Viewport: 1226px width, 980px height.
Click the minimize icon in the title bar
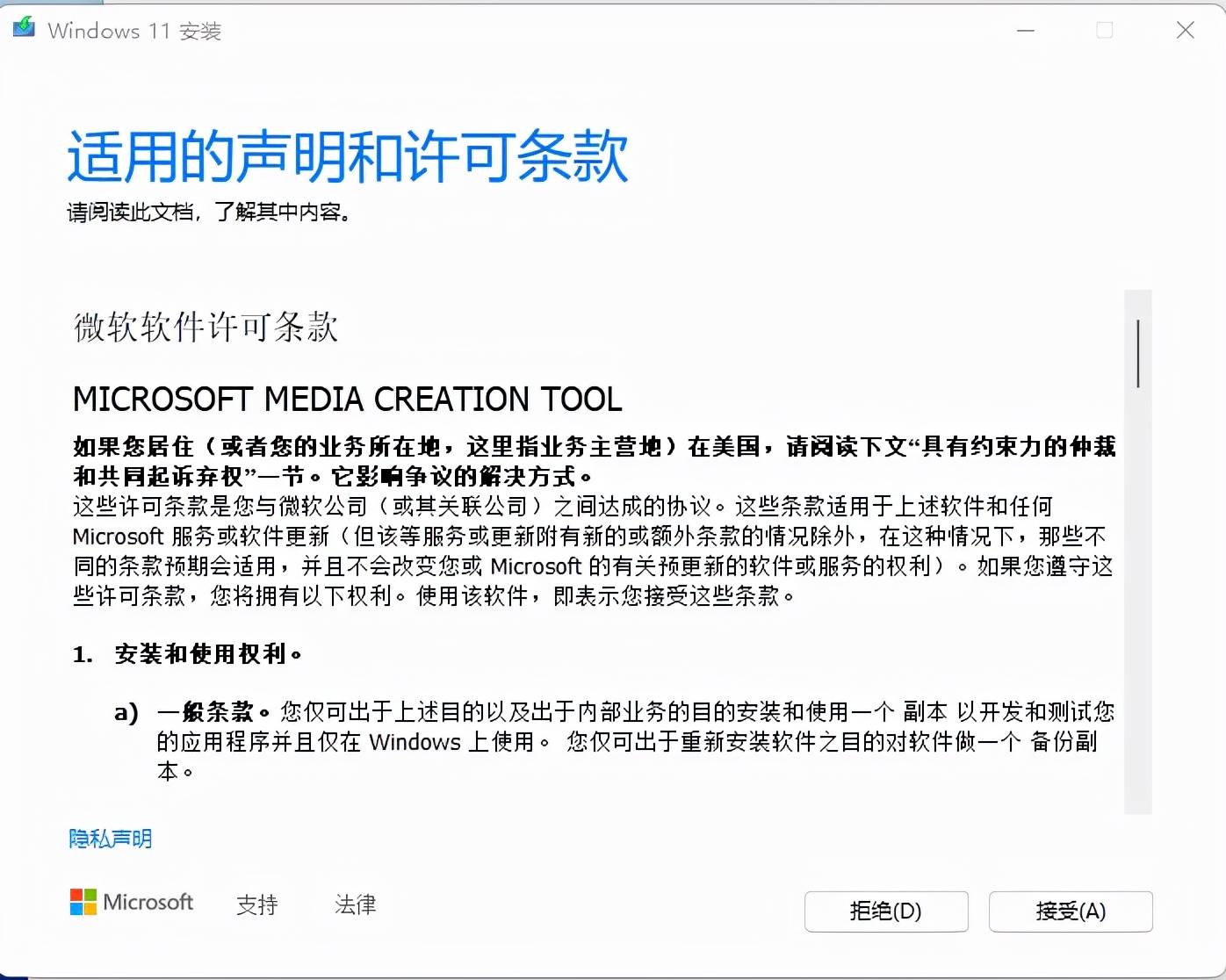point(1025,30)
